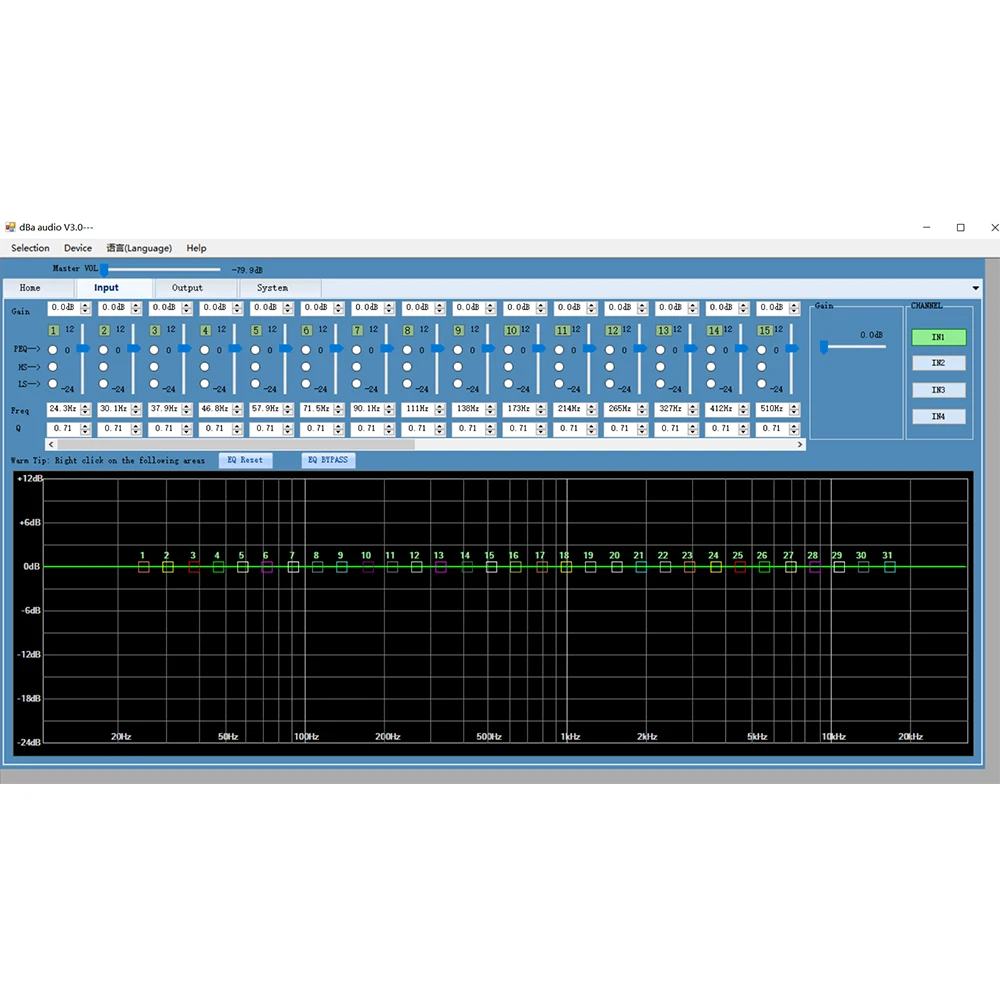Image resolution: width=1000 pixels, height=1000 pixels.
Task: Open the Device menu
Action: 78,248
